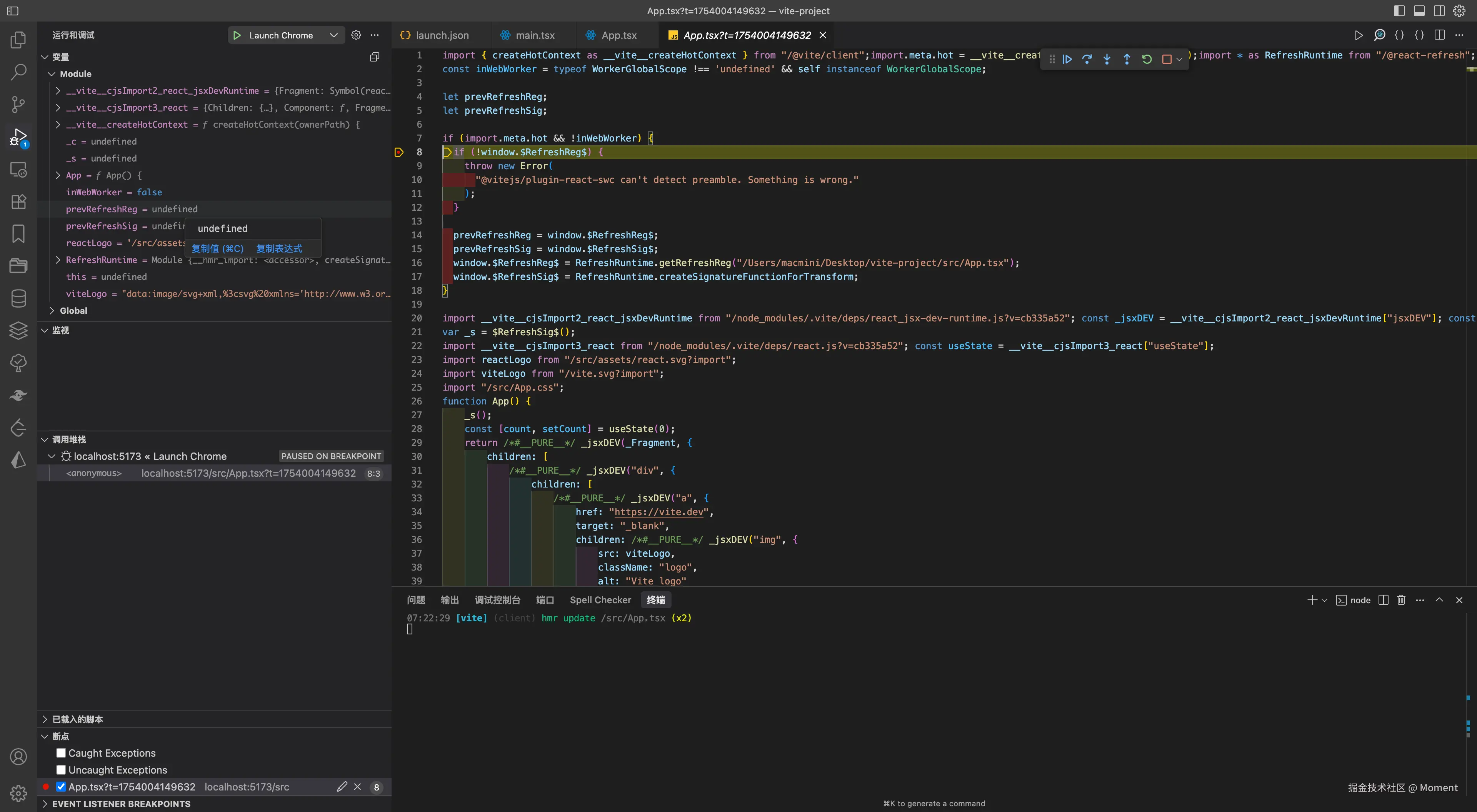1477x812 pixels.
Task: Expand the RefreshRuntime variable
Action: 58,260
